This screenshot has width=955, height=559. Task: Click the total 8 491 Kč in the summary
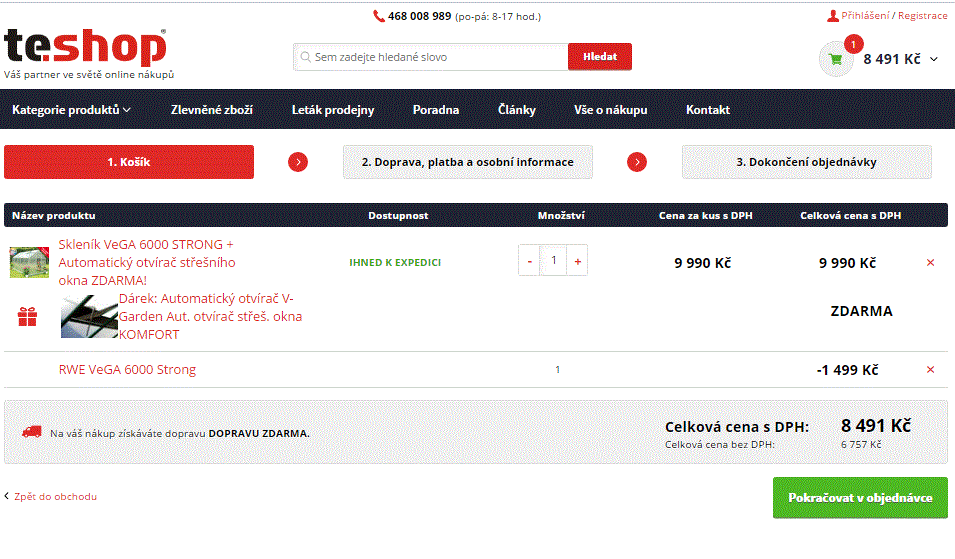coord(876,426)
